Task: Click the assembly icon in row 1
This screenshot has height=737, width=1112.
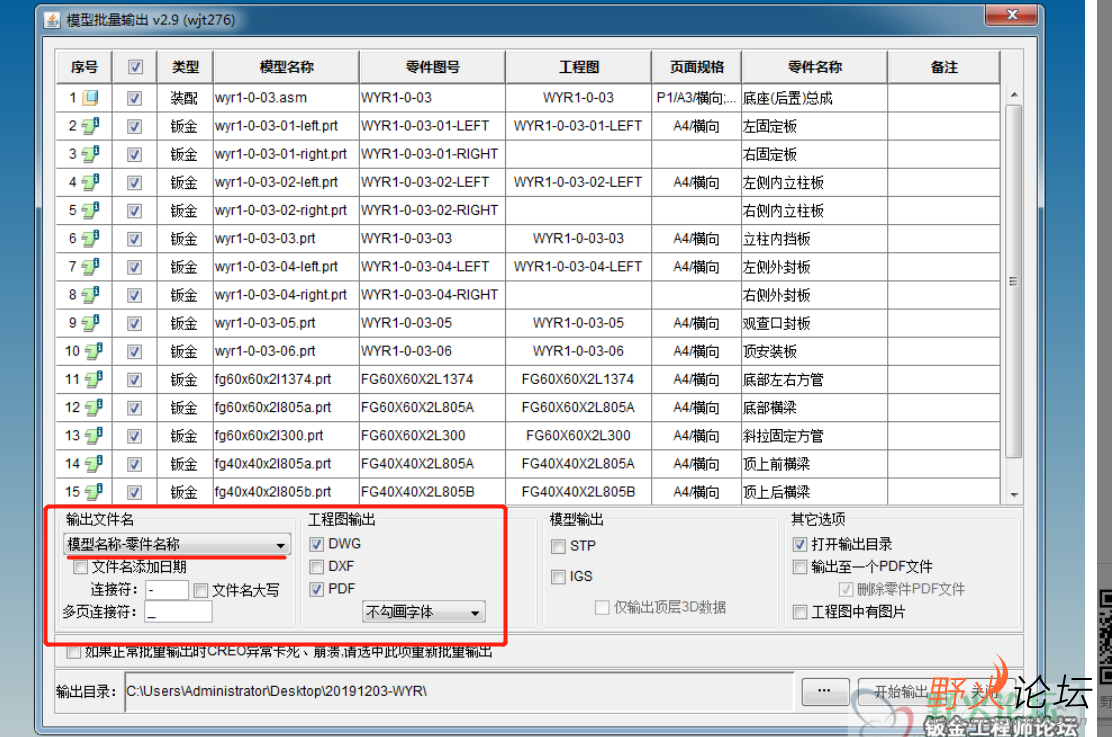Action: click(x=91, y=98)
